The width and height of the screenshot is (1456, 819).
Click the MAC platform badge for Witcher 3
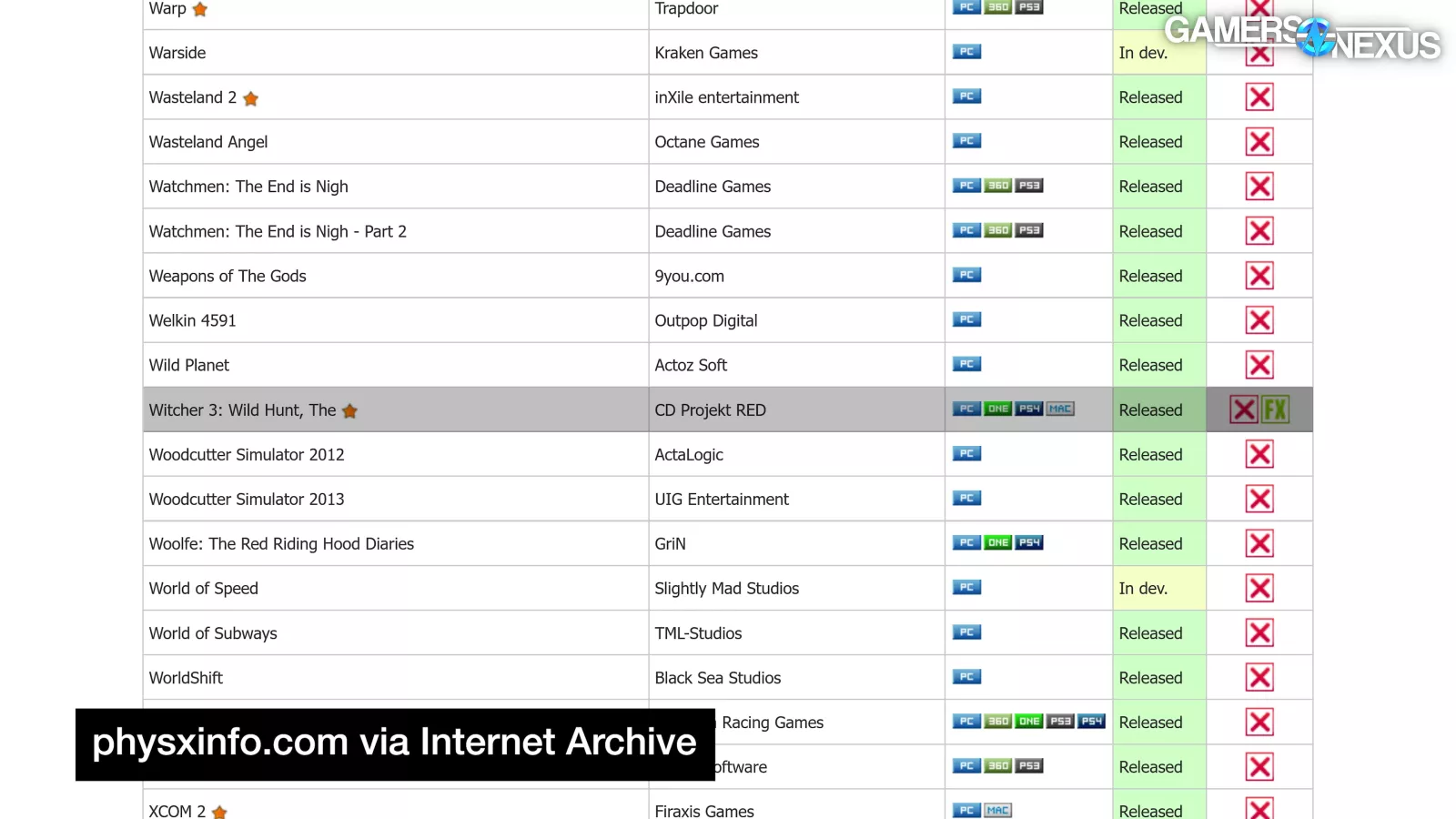1060,409
